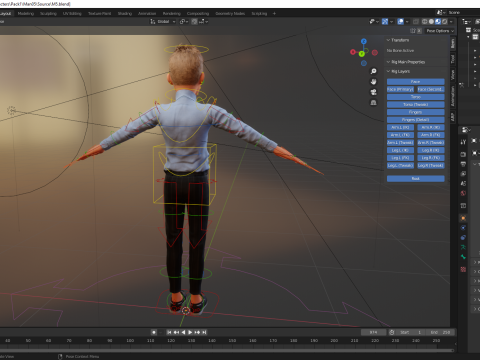Open Bone properties green bone icon
The height and width of the screenshot is (360, 480).
(463, 257)
